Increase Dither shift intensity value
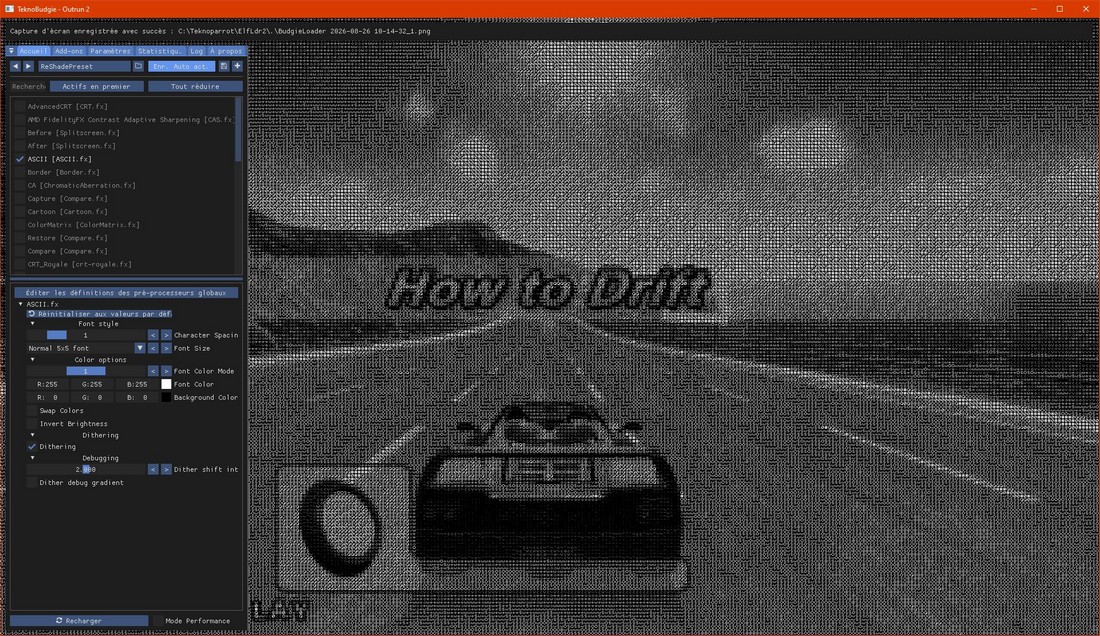 [166, 469]
